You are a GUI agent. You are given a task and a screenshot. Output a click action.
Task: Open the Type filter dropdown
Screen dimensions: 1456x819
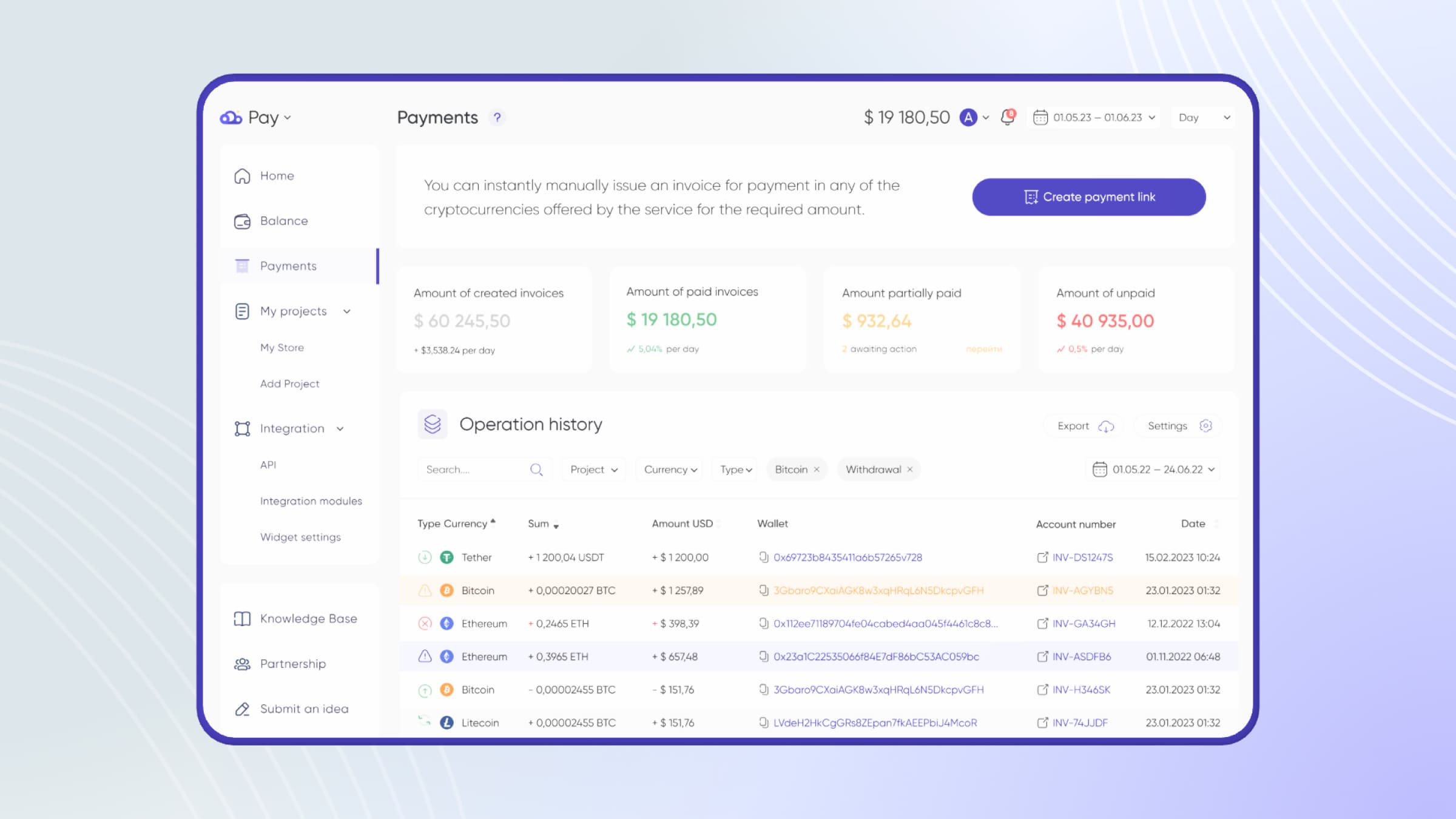click(735, 469)
